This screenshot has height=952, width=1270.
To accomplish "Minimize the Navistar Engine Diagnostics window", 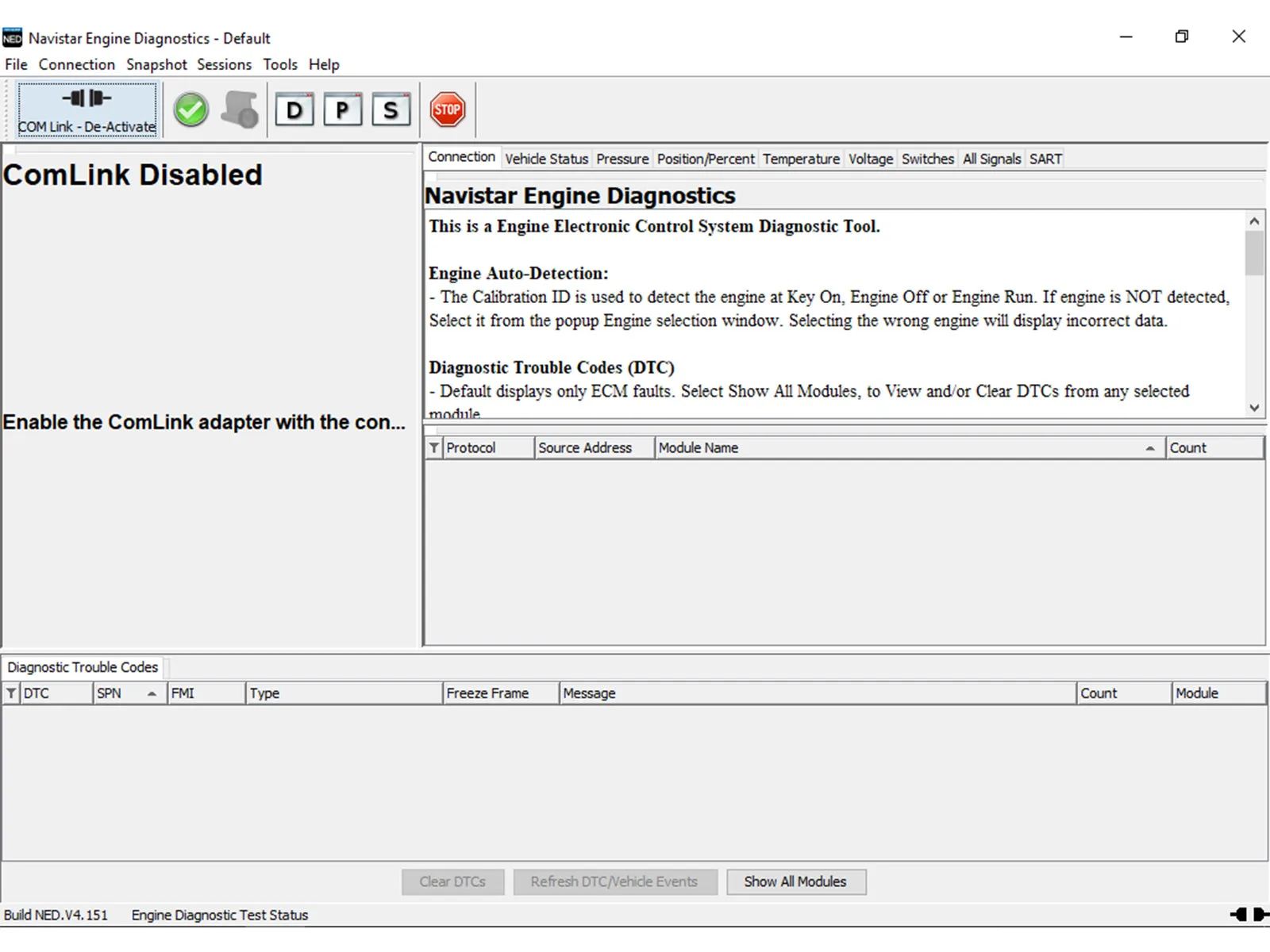I will click(1126, 36).
